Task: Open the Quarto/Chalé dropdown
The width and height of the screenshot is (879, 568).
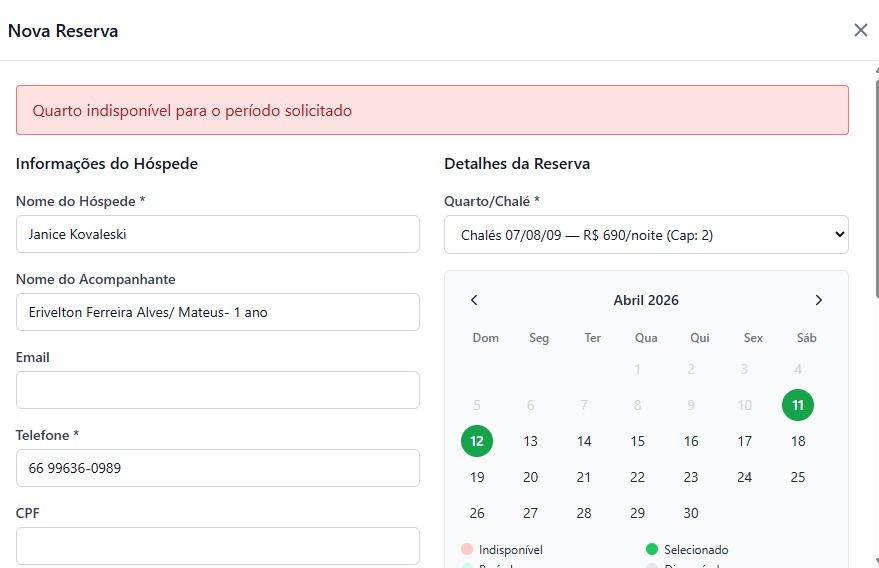Action: (646, 235)
